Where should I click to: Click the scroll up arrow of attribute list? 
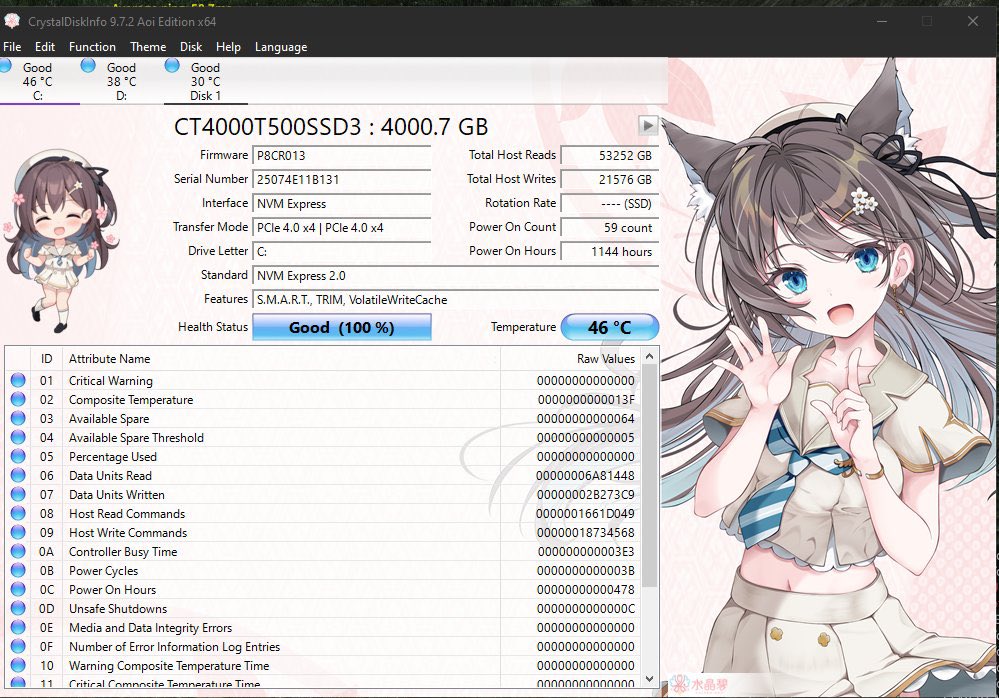coord(649,357)
